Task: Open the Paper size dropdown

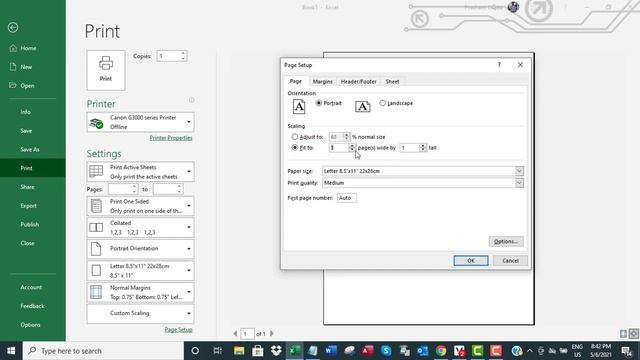Action: click(519, 171)
